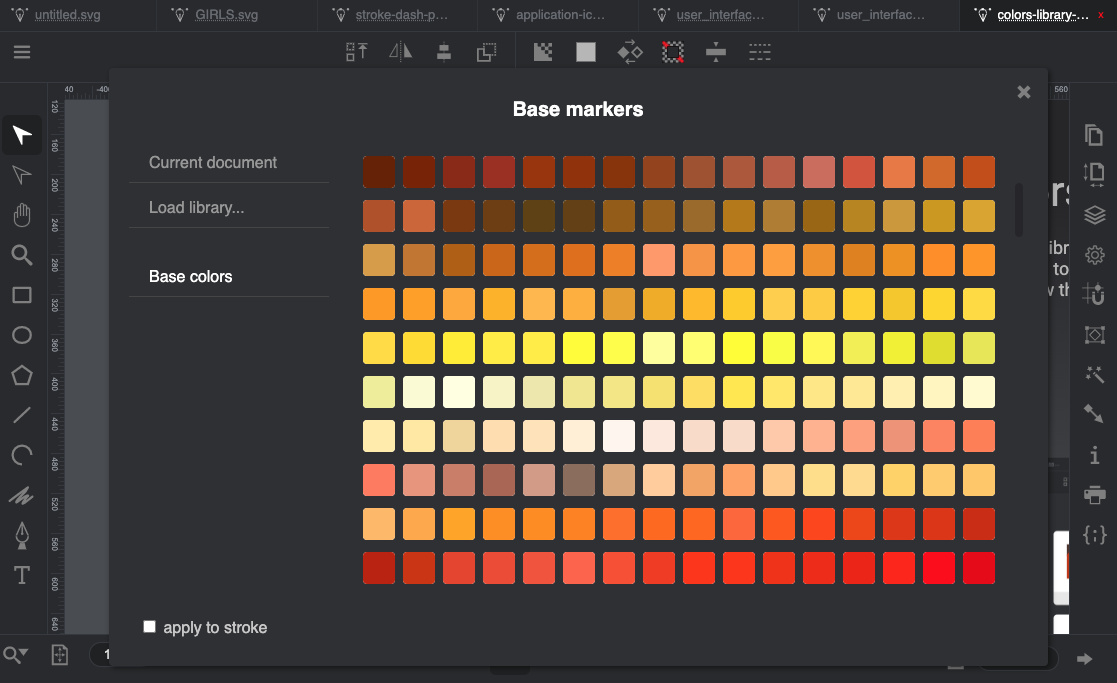Select the Ellipse tool
Image resolution: width=1117 pixels, height=683 pixels.
(22, 335)
